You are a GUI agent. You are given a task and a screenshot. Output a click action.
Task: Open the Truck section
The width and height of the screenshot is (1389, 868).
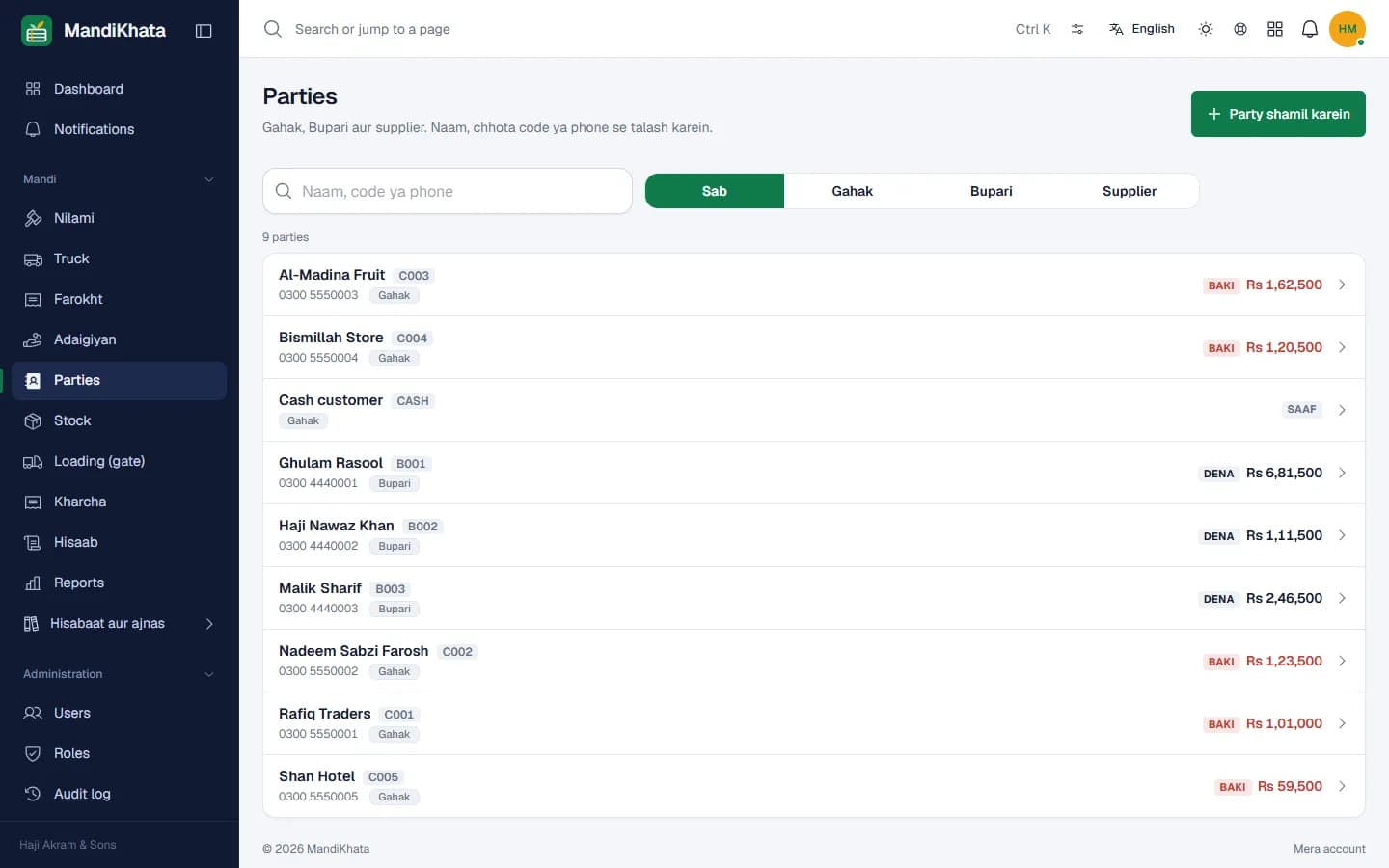pos(119,258)
